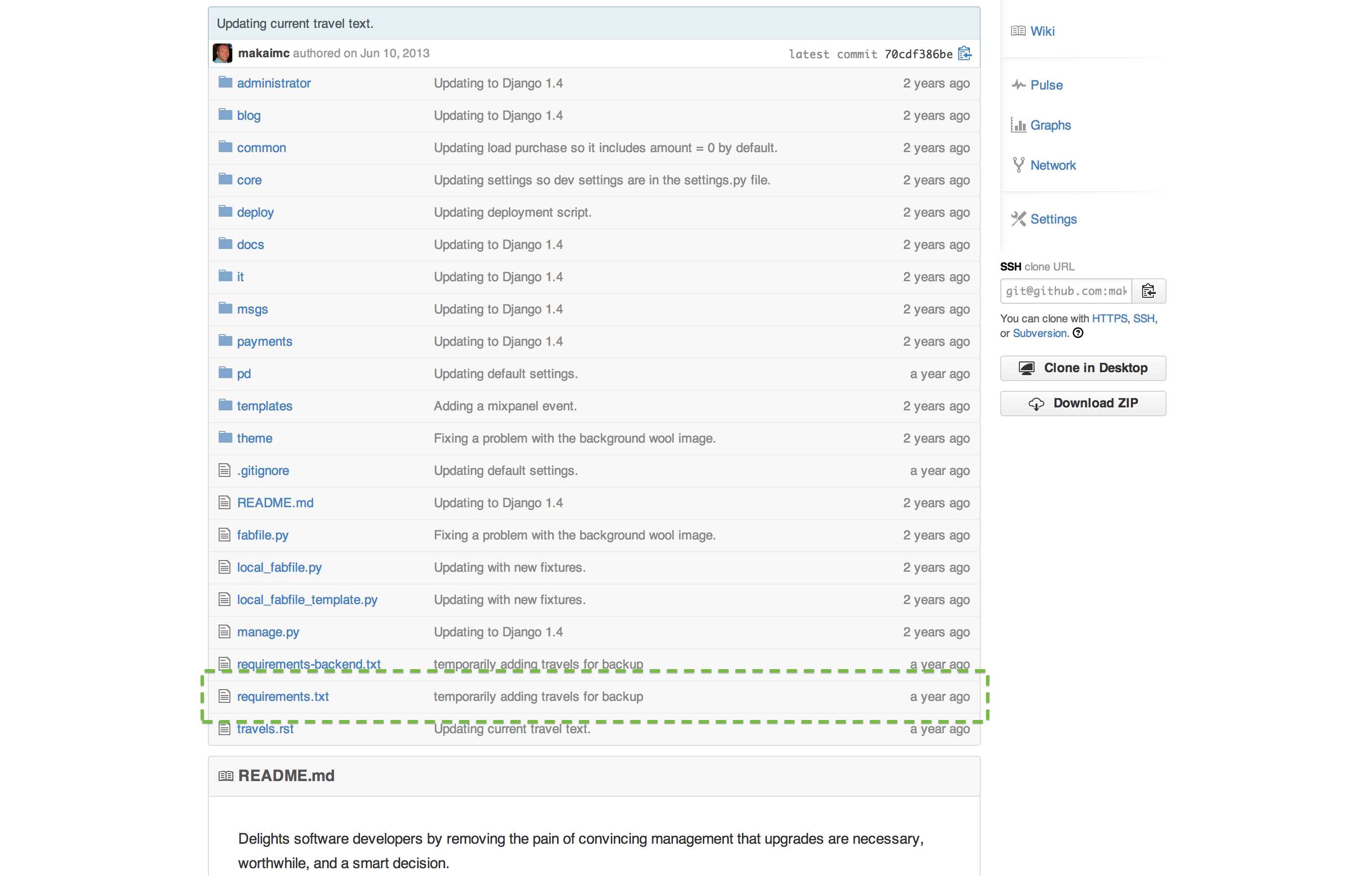Click the Download ZIP button
Viewport: 1372px width, 876px height.
tap(1083, 403)
